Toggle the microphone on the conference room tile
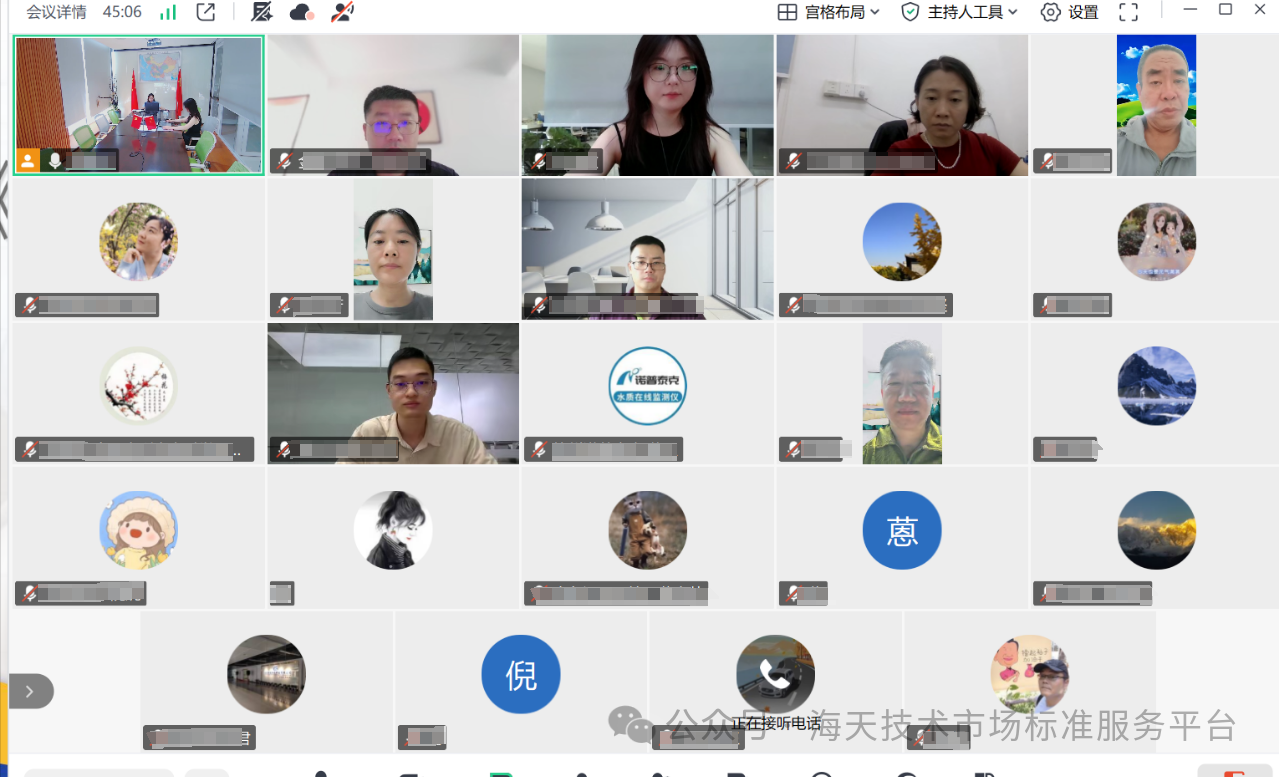 (x=55, y=160)
